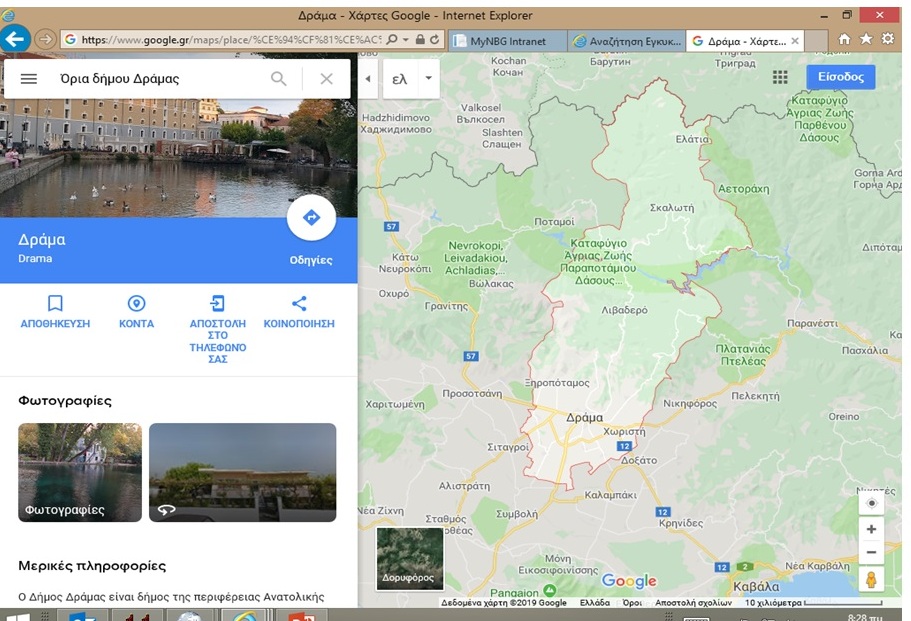Click the Είσοδος sign-in button
Screen dimensions: 911x621
[x=841, y=77]
